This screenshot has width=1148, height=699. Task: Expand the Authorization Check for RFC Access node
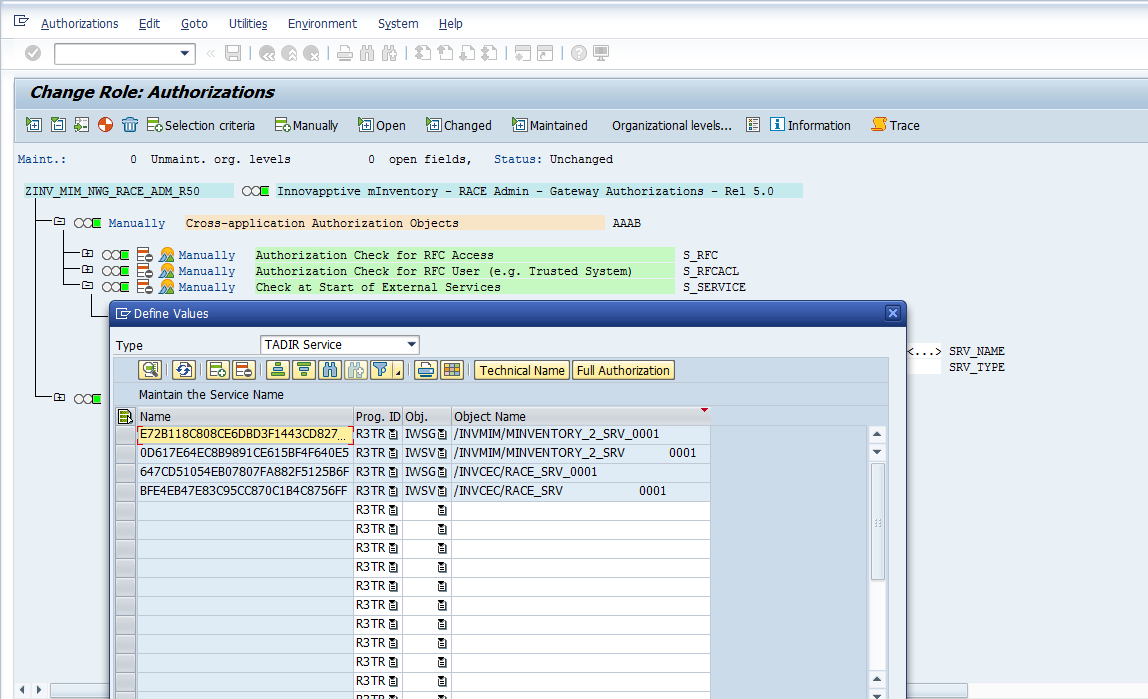click(x=87, y=254)
